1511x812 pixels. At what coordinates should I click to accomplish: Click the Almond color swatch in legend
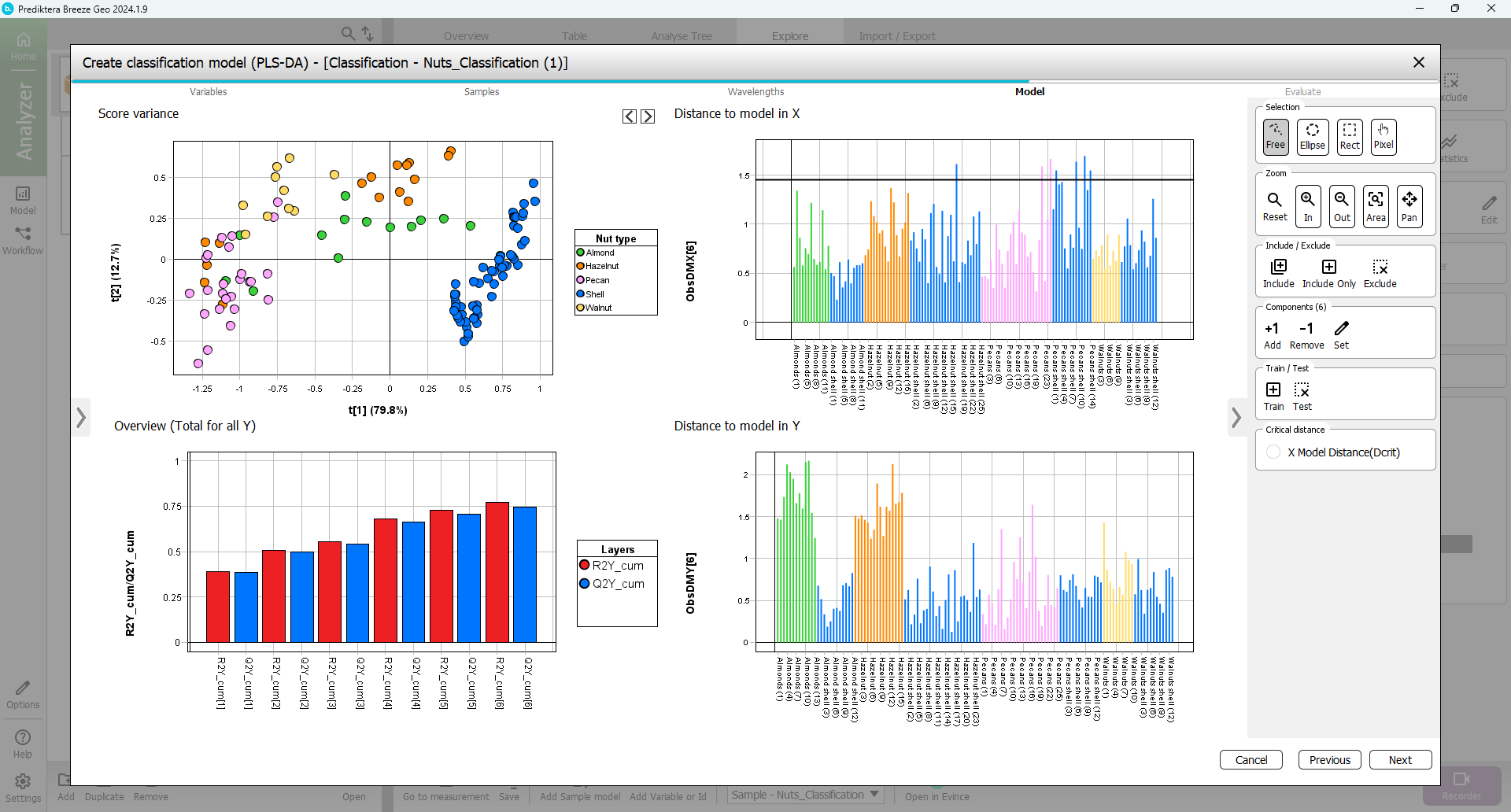point(581,253)
